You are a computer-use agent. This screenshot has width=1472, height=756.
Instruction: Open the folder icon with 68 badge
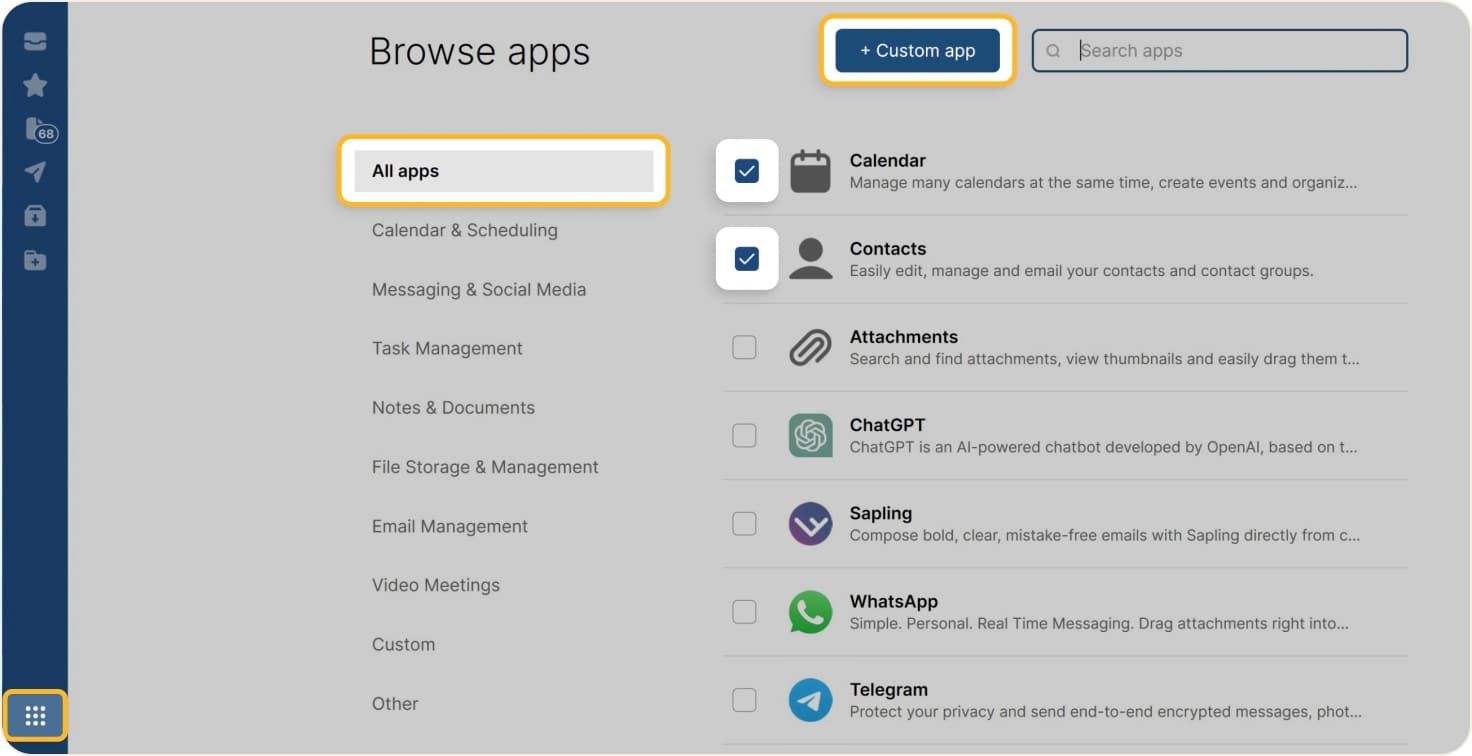click(40, 130)
